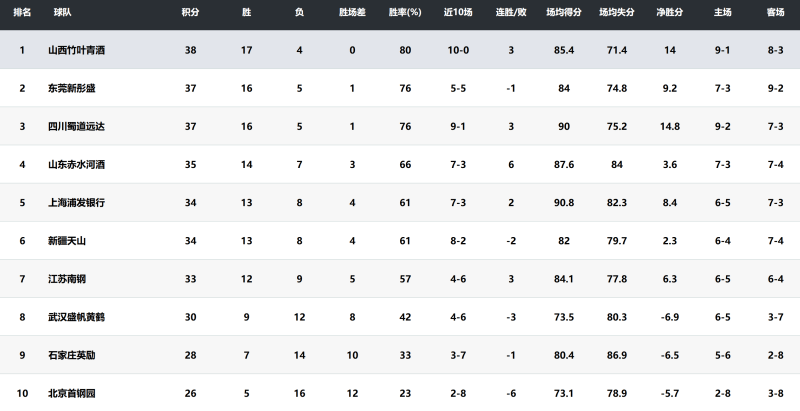This screenshot has width=800, height=411.
Task: Click the 连胜/败 column header
Action: coord(510,13)
